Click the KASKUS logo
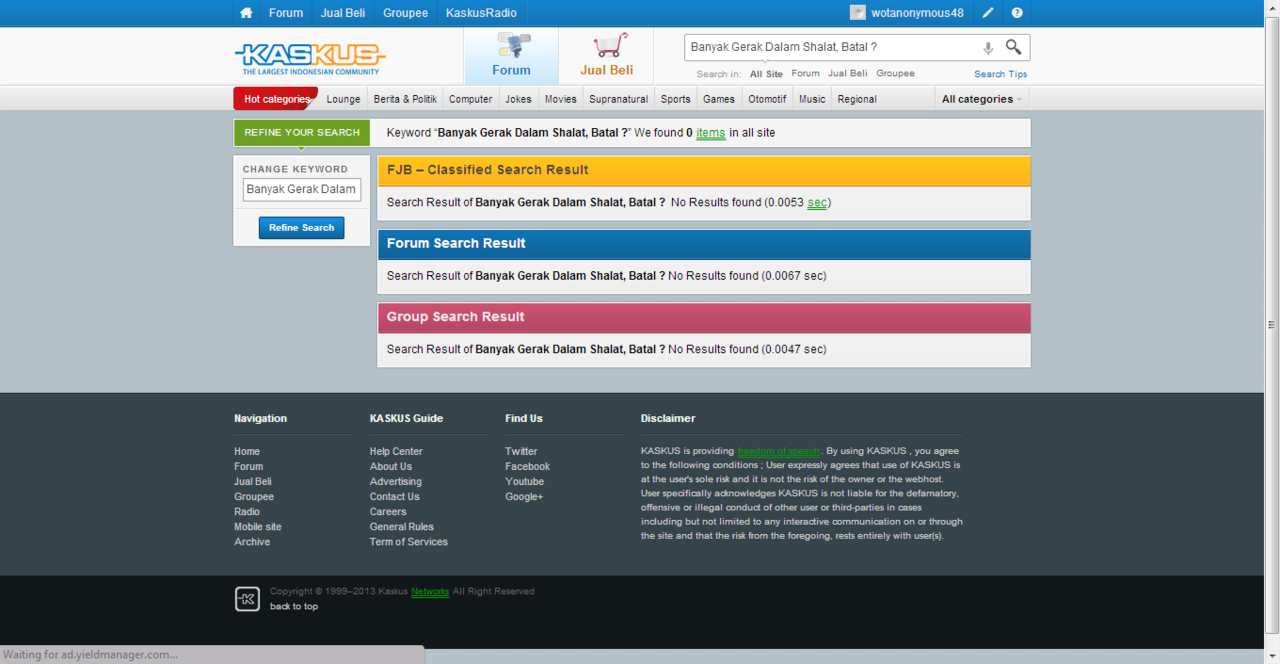 [x=310, y=56]
